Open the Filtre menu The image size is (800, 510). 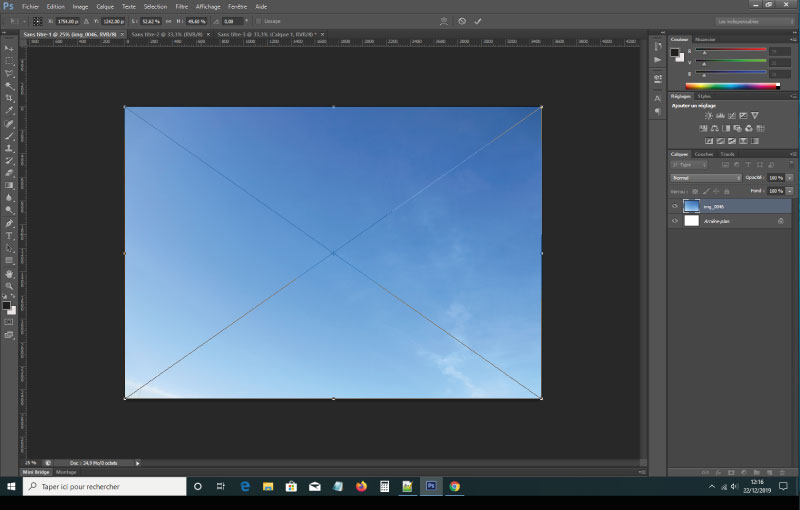coord(181,6)
